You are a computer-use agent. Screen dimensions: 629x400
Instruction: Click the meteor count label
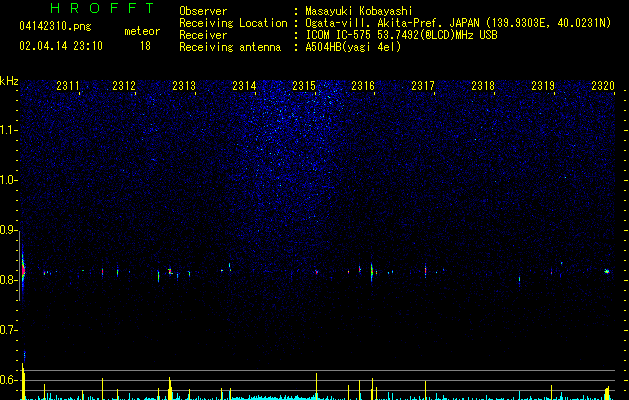coord(142,31)
